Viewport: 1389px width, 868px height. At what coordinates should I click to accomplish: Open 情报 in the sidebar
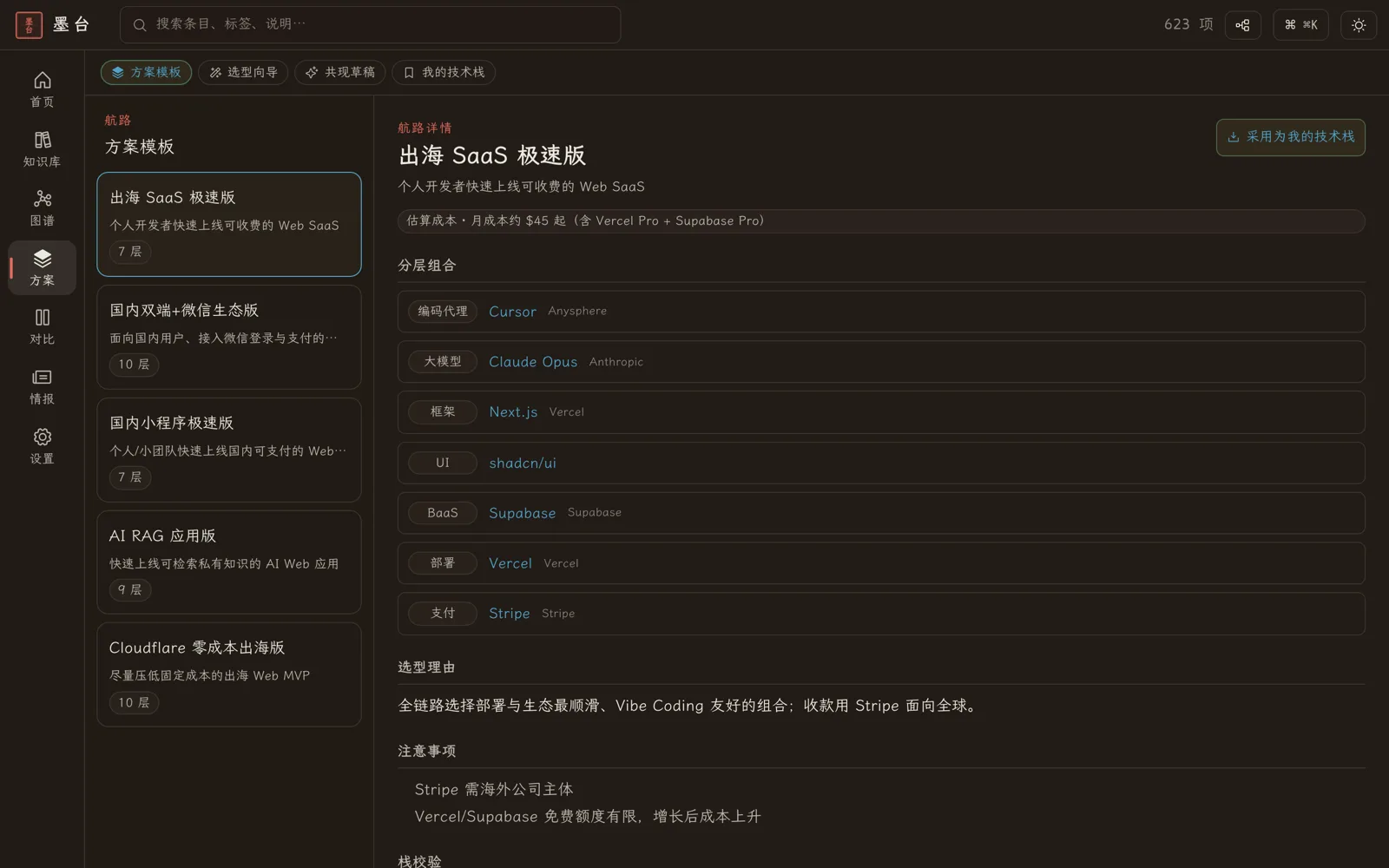42,387
